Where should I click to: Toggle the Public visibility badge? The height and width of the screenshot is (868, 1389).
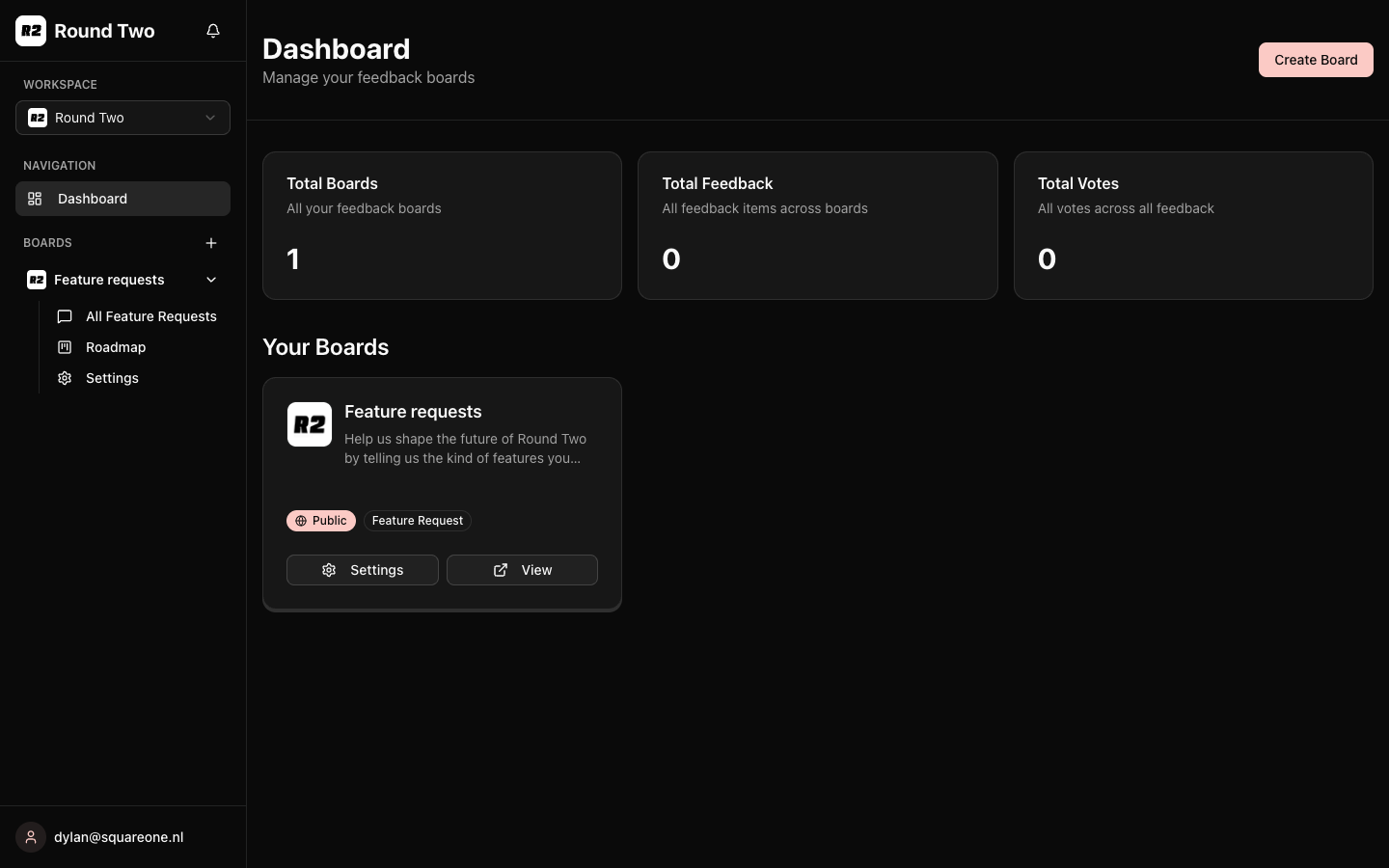coord(321,521)
